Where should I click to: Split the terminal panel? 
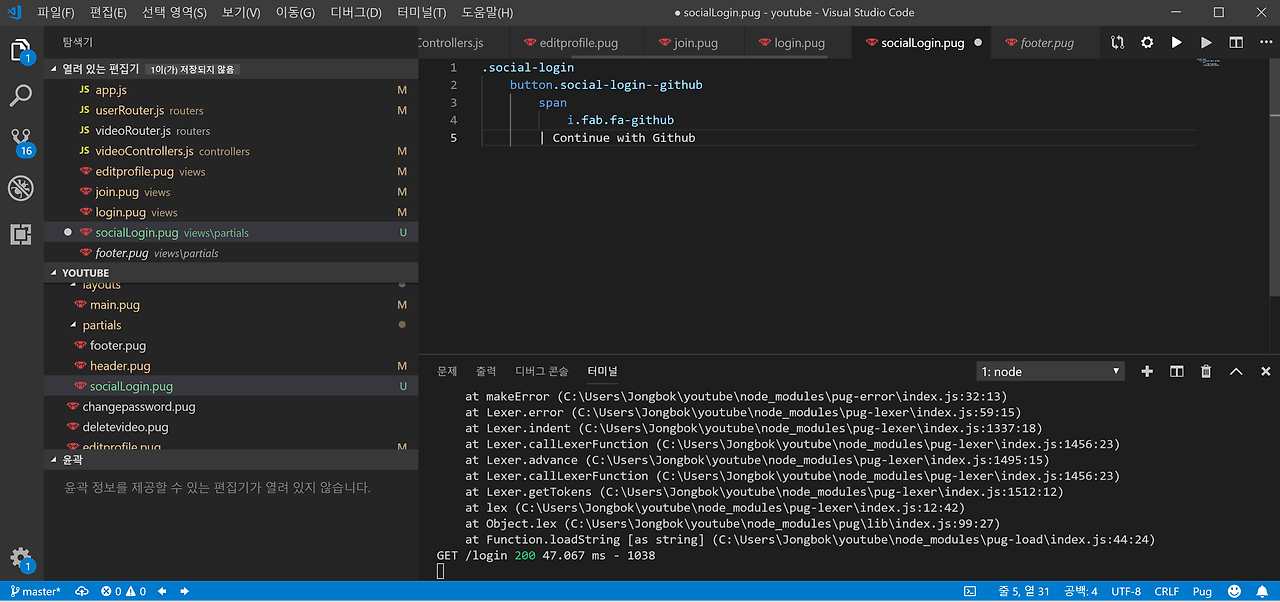[1177, 371]
